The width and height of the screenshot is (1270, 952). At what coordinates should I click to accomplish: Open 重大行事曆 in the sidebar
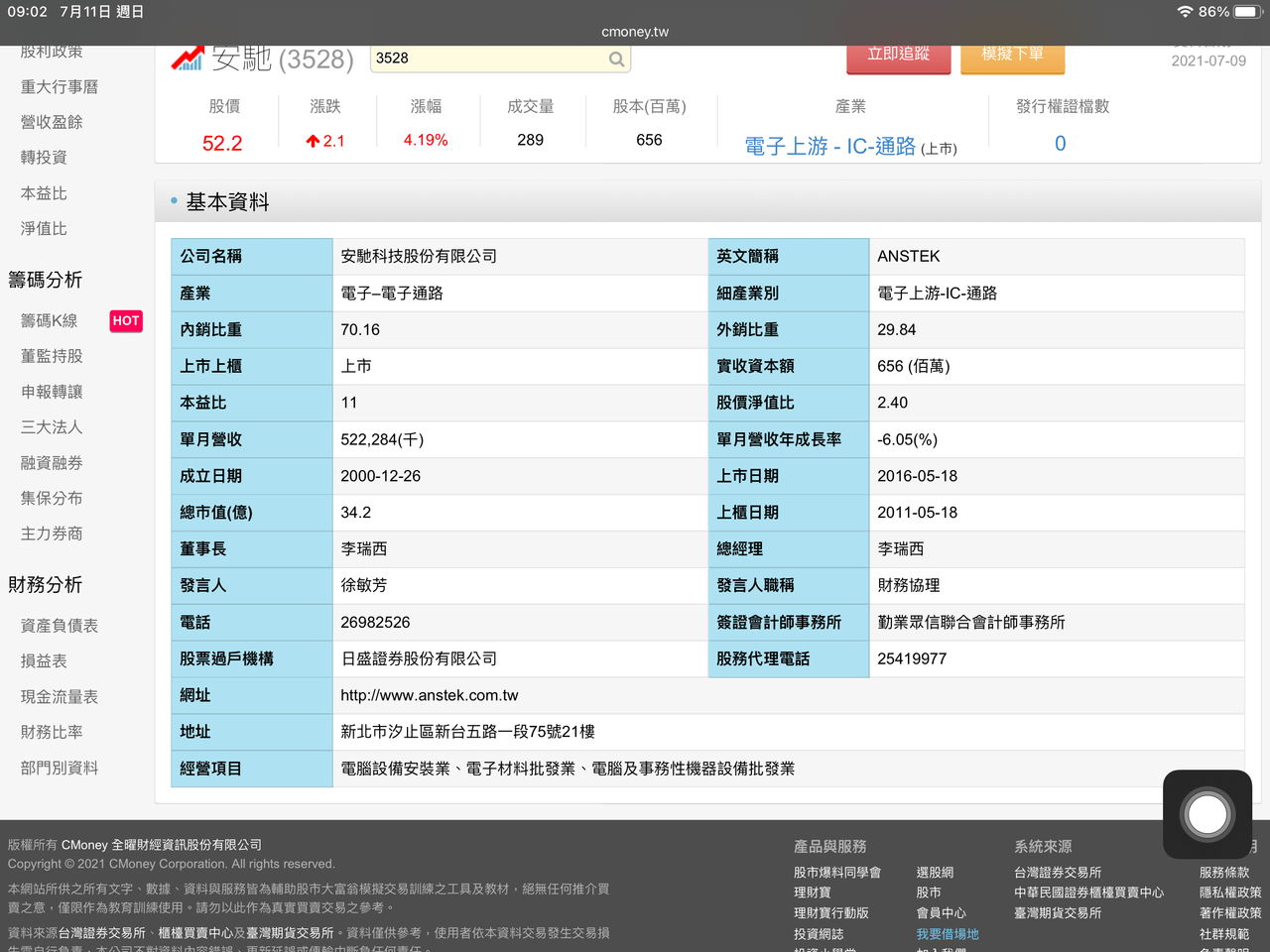(x=60, y=87)
